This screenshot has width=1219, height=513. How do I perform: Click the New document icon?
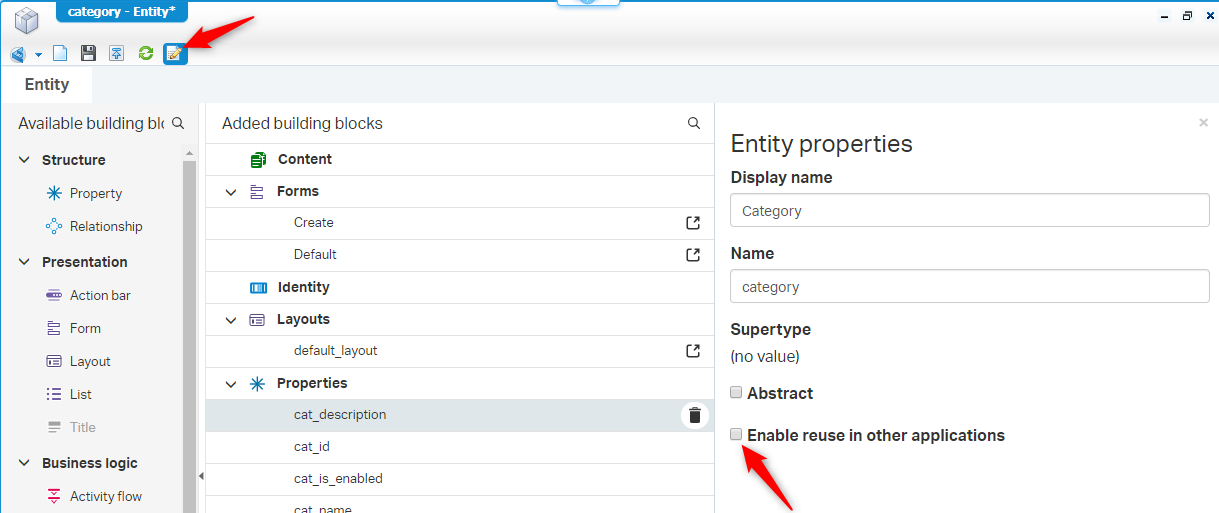tap(60, 53)
